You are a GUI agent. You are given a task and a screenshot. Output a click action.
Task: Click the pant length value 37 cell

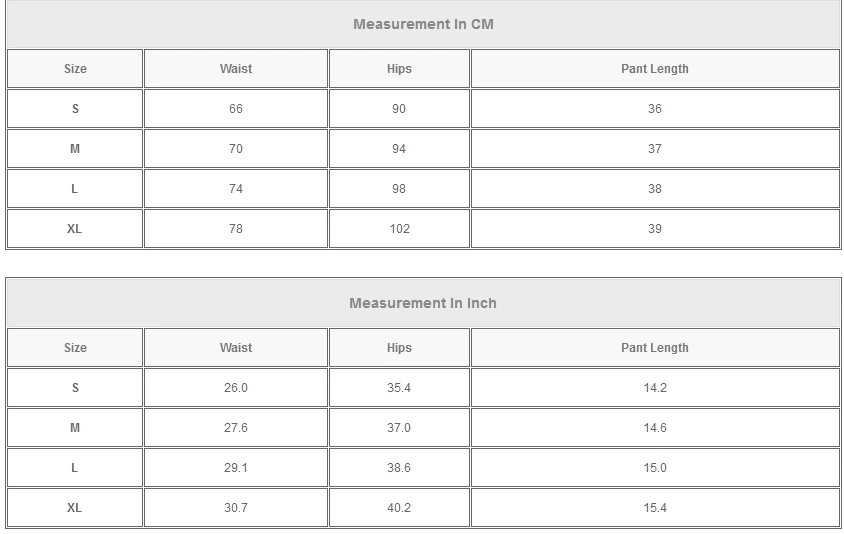(x=655, y=149)
